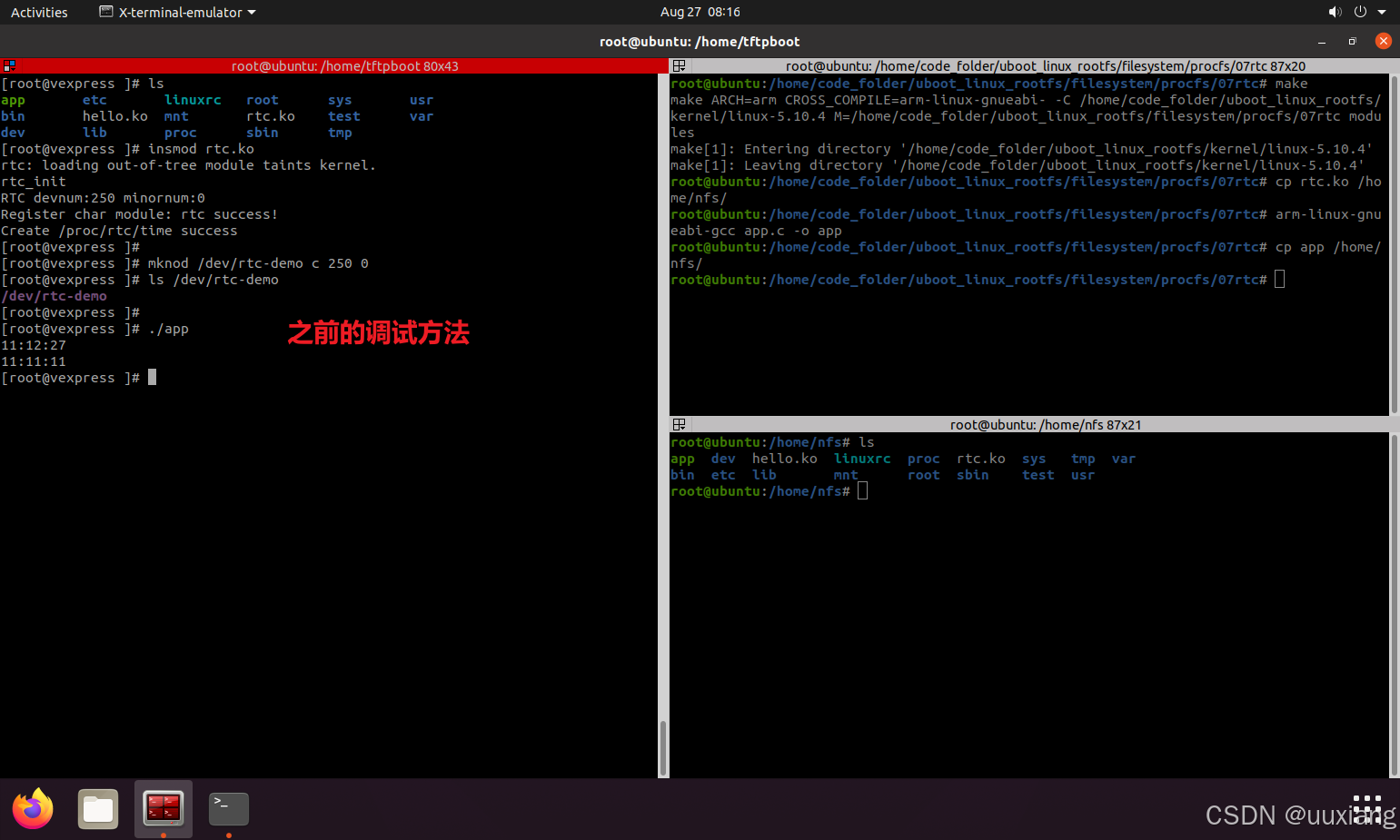Screen dimensions: 1400x840
Task: Click the 'ls /dev/rtc-demo' command
Action: [x=213, y=280]
